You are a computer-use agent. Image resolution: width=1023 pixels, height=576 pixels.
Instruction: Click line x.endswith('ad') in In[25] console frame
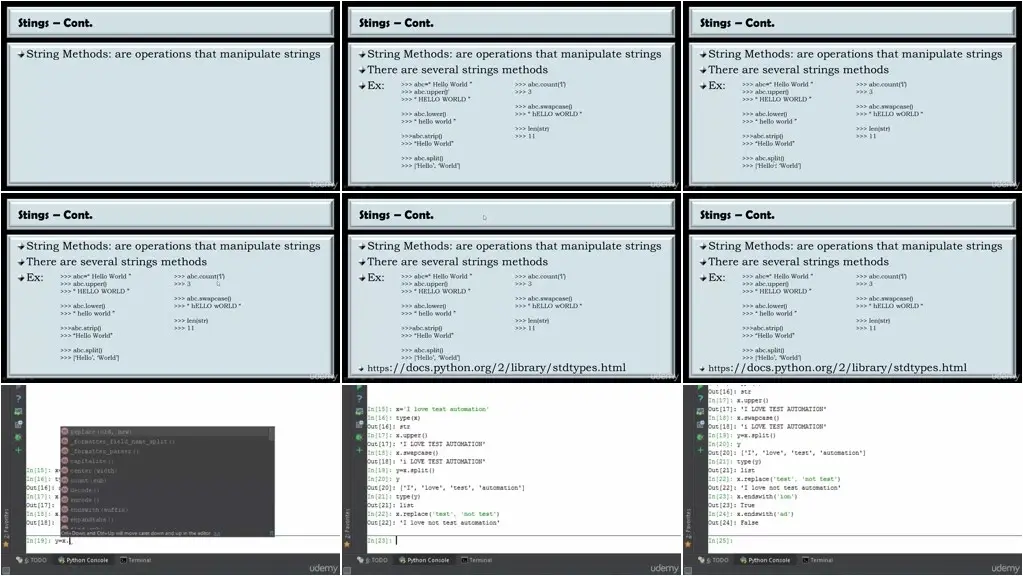[751, 514]
